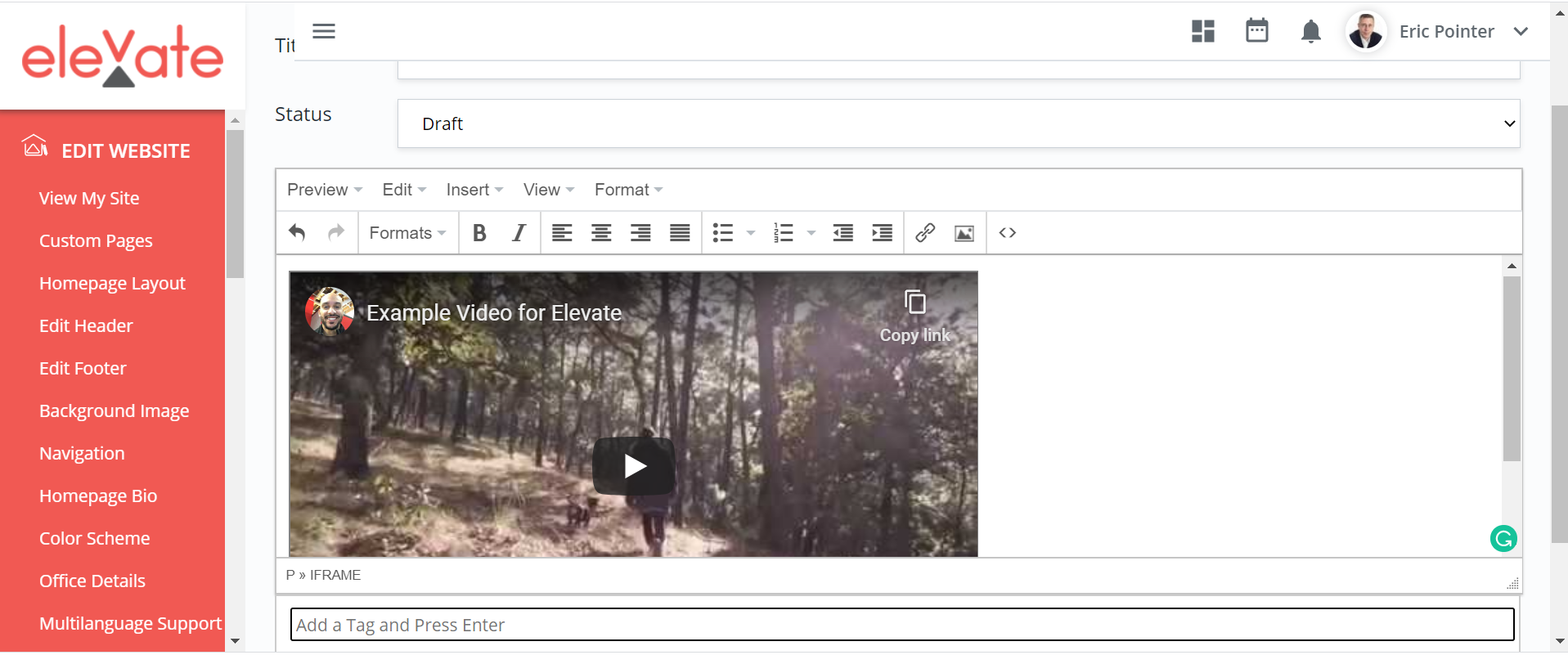Click Copy link on the video
1568x655 pixels.
915,317
